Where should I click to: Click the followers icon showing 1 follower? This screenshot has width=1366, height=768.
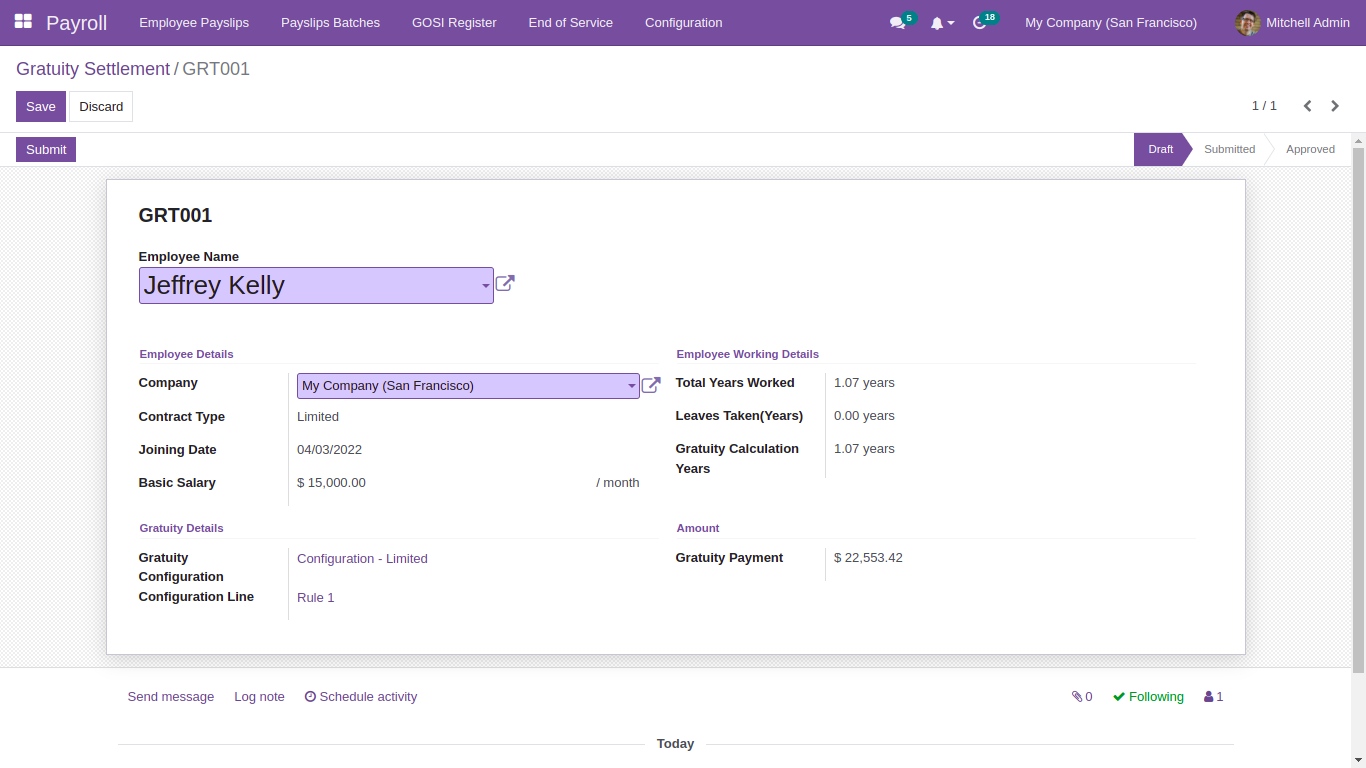click(x=1213, y=696)
